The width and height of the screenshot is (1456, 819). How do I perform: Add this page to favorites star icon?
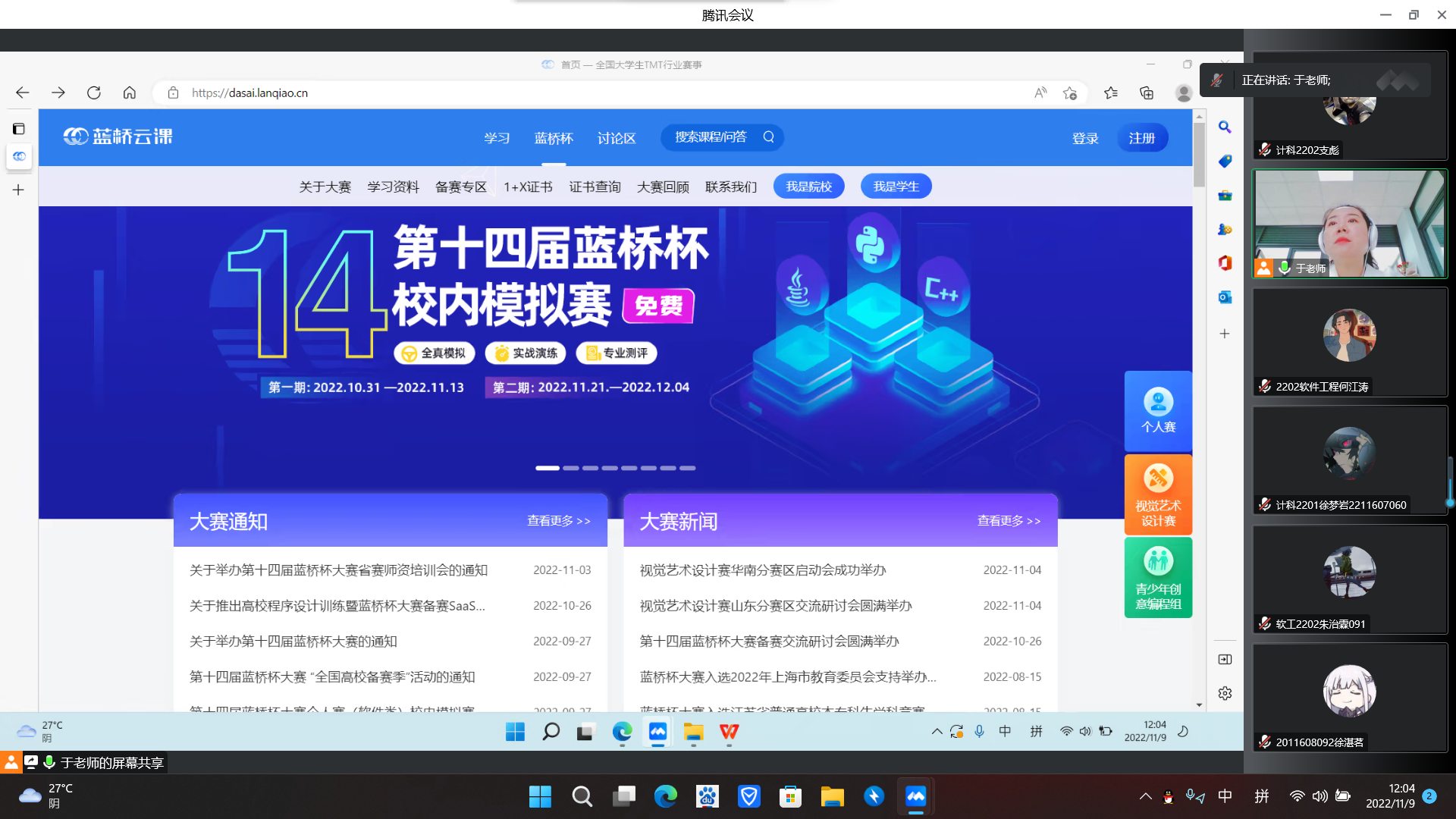coord(1070,93)
